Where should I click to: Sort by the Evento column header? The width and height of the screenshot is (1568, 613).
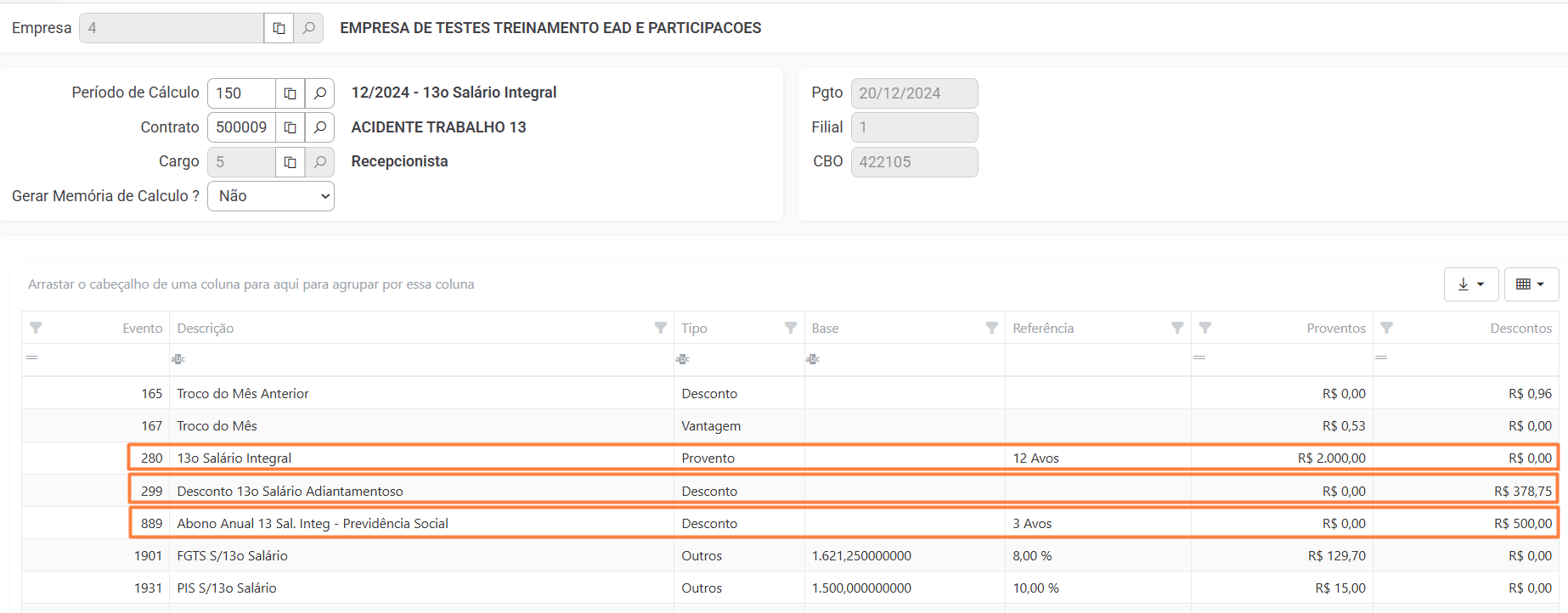click(142, 329)
